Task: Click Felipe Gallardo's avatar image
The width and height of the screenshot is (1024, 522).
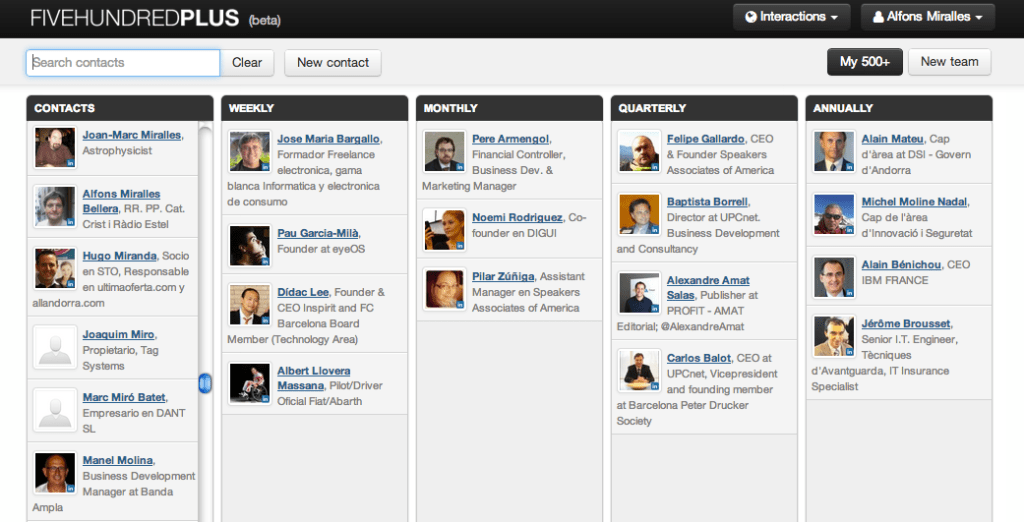Action: tap(638, 151)
